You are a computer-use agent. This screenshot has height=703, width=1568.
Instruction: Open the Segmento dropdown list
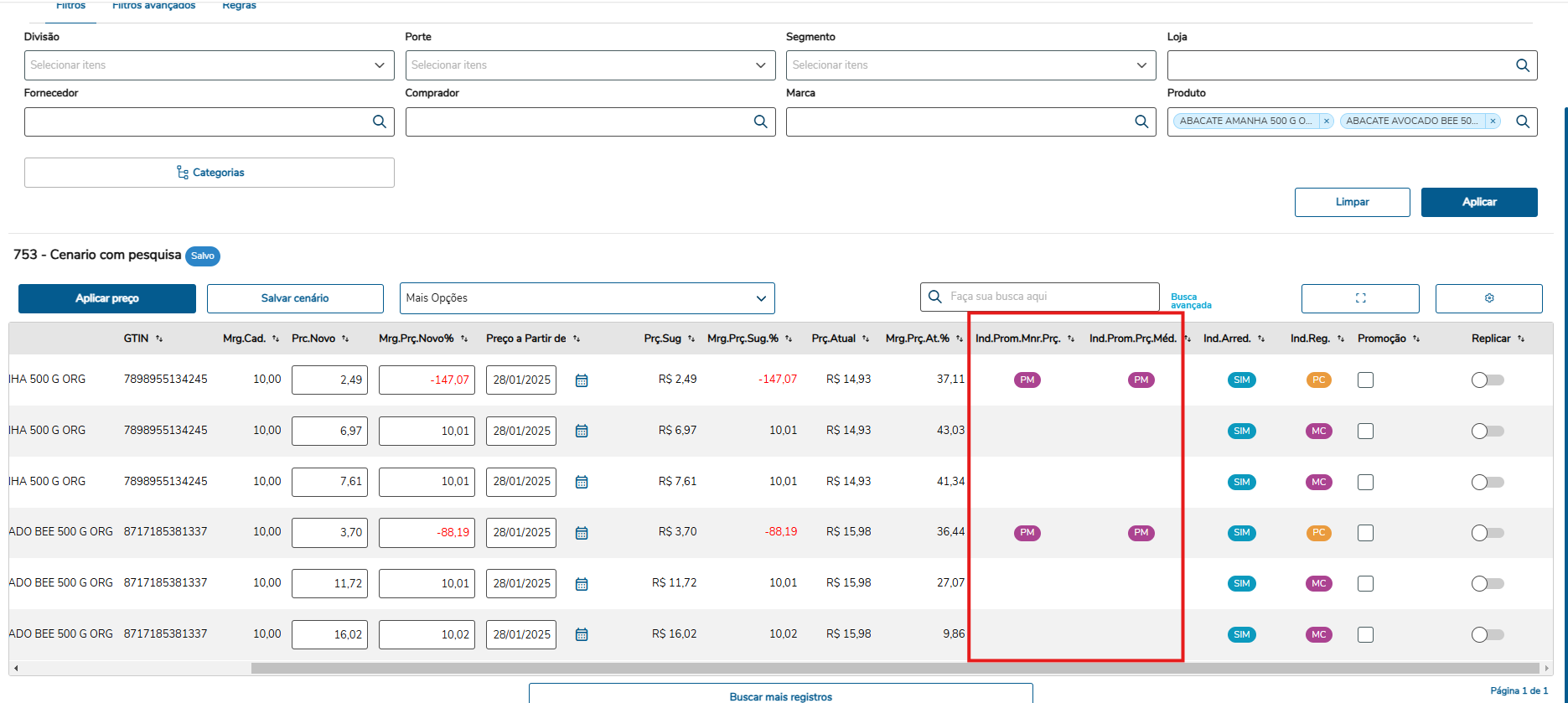coord(1141,65)
